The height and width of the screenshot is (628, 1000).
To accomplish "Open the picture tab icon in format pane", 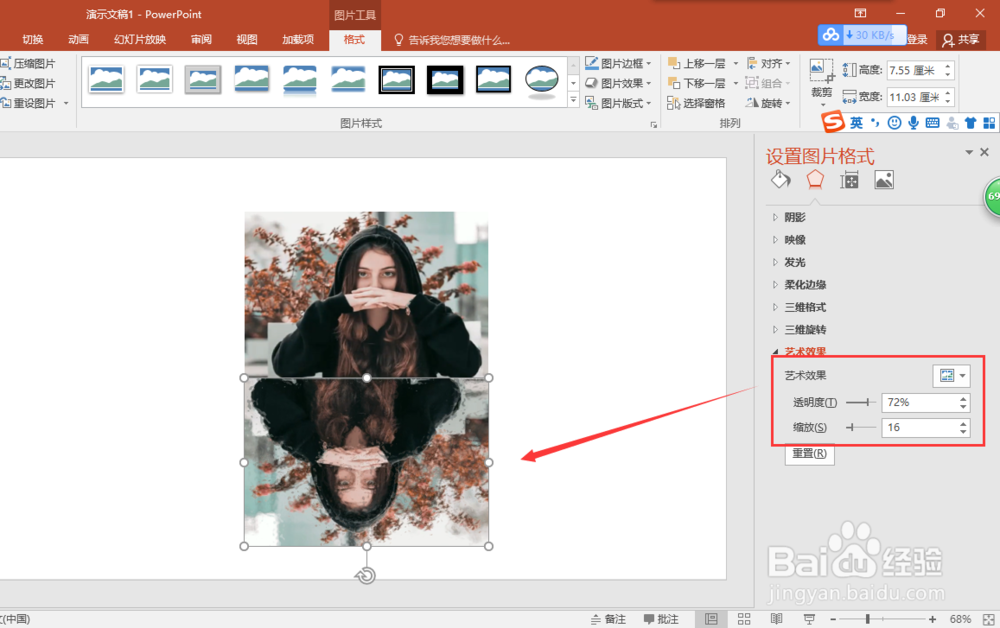I will click(x=884, y=180).
